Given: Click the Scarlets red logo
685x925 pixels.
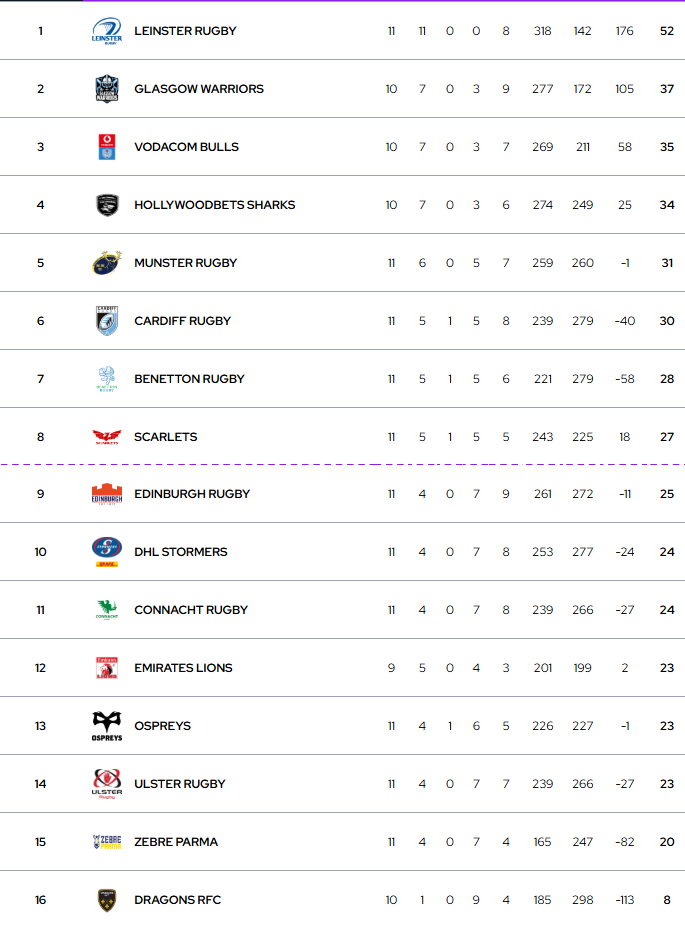Looking at the screenshot, I should point(107,437).
